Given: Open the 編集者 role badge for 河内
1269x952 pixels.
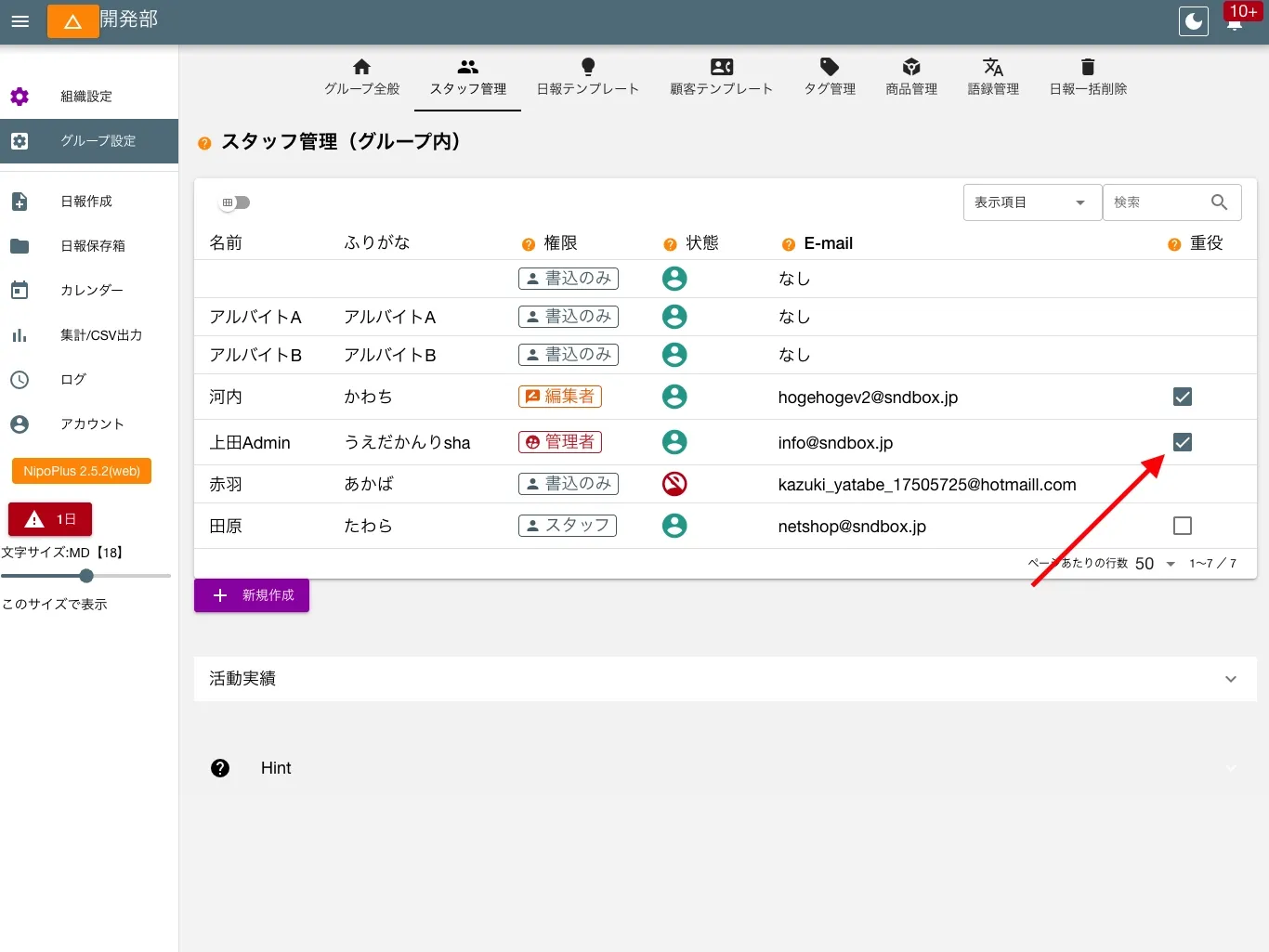Looking at the screenshot, I should 560,397.
